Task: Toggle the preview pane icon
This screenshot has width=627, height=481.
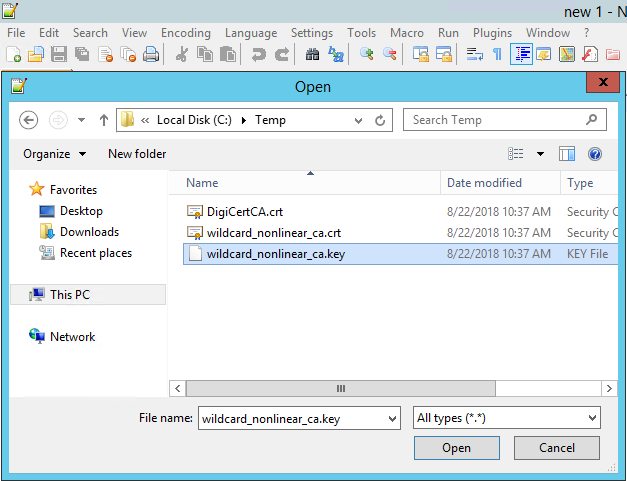Action: tap(567, 154)
